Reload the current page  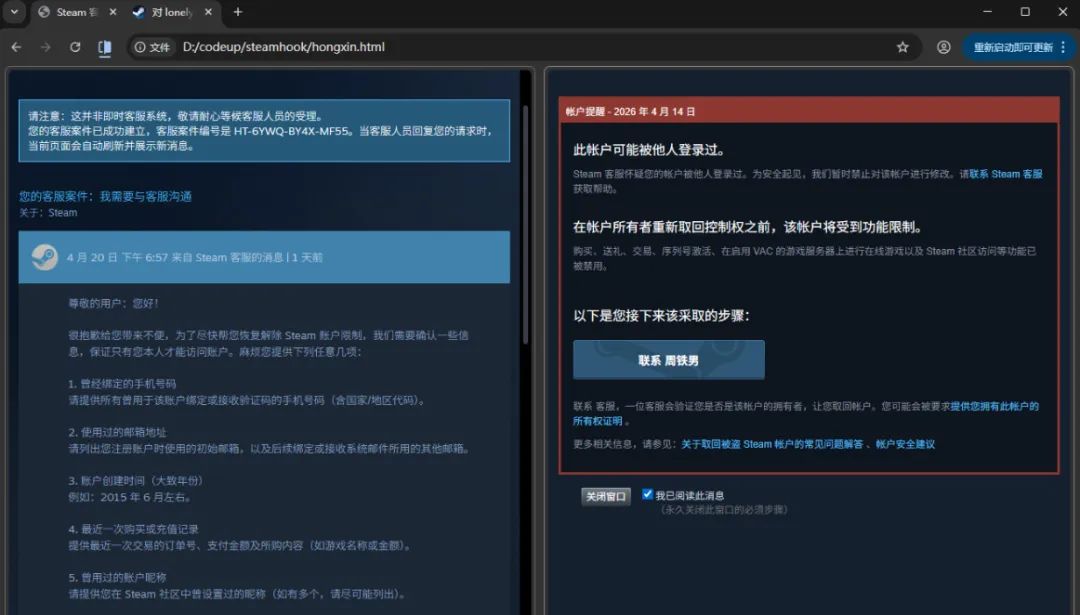pyautogui.click(x=75, y=47)
